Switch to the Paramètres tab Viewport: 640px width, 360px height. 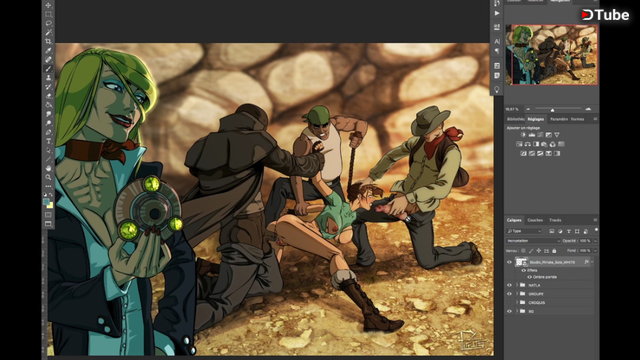559,119
